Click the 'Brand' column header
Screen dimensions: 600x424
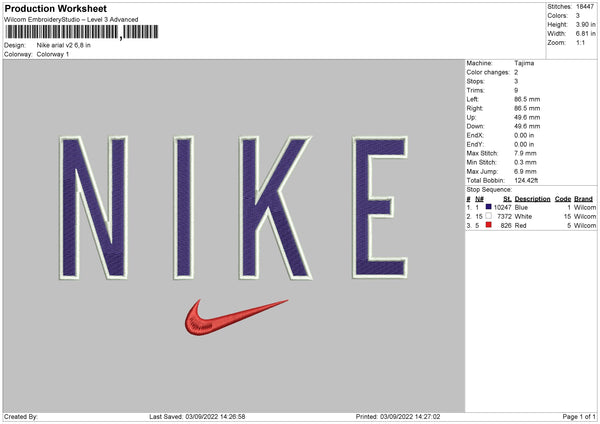(583, 199)
